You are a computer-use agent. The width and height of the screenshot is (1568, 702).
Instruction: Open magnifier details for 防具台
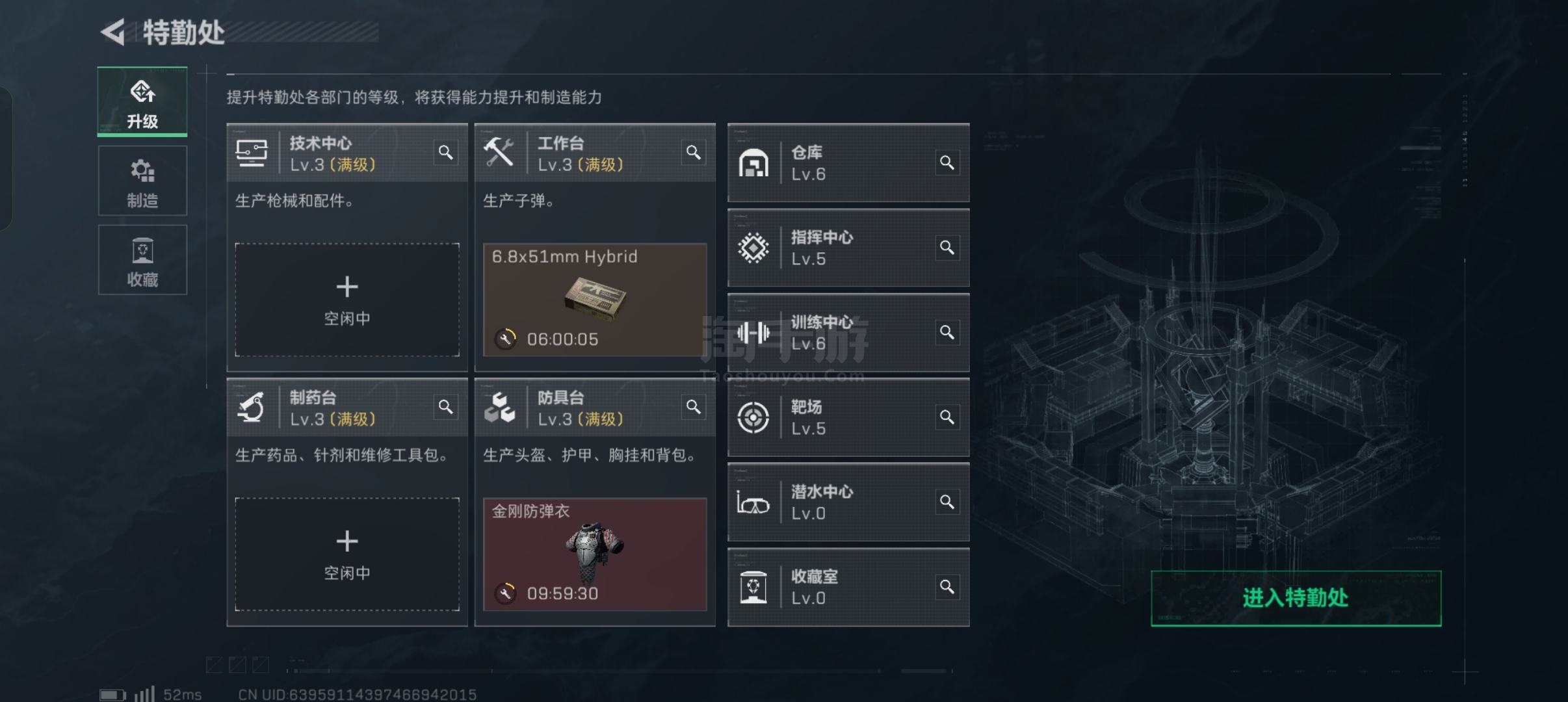click(x=694, y=407)
